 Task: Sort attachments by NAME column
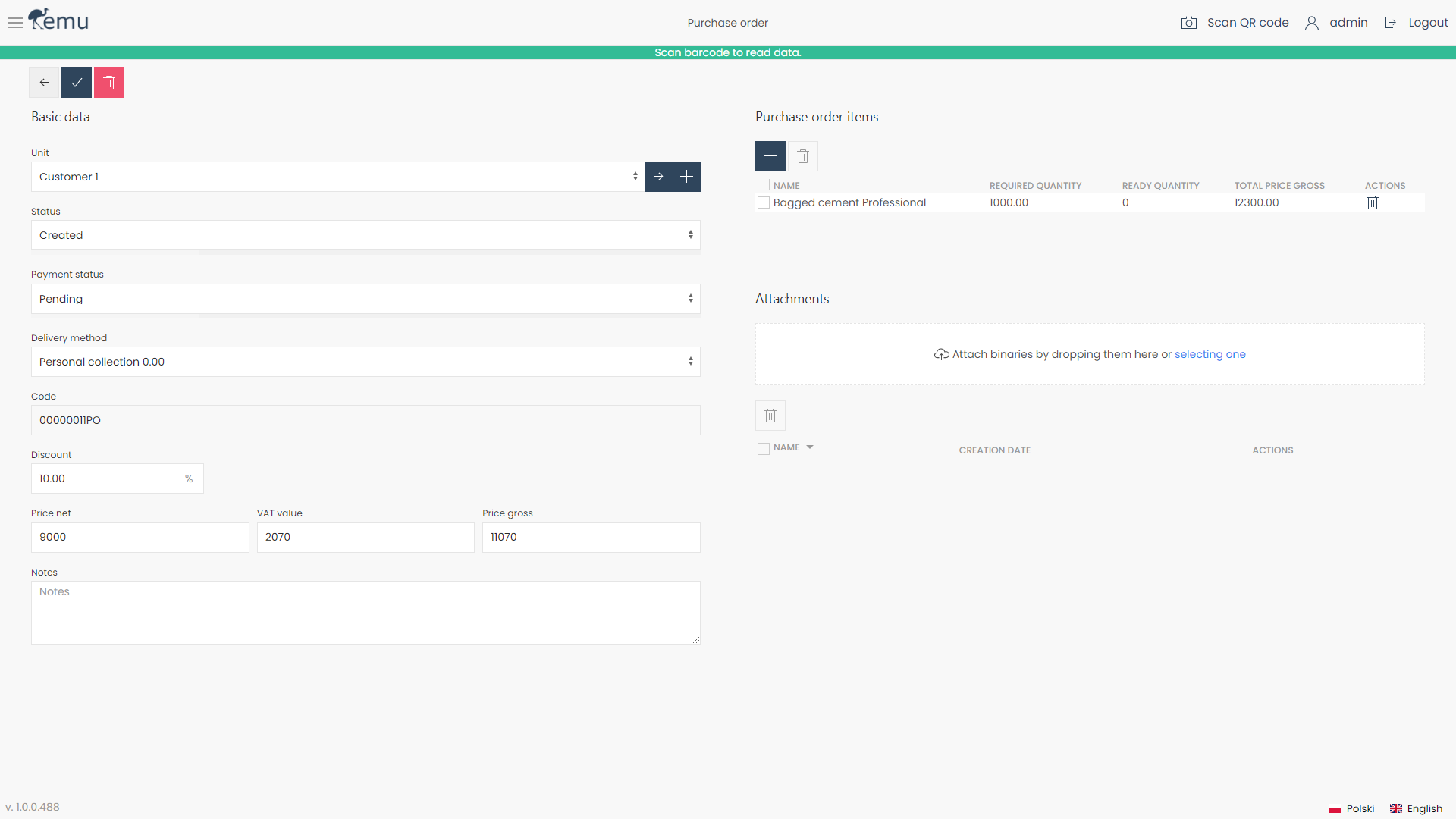coord(791,447)
